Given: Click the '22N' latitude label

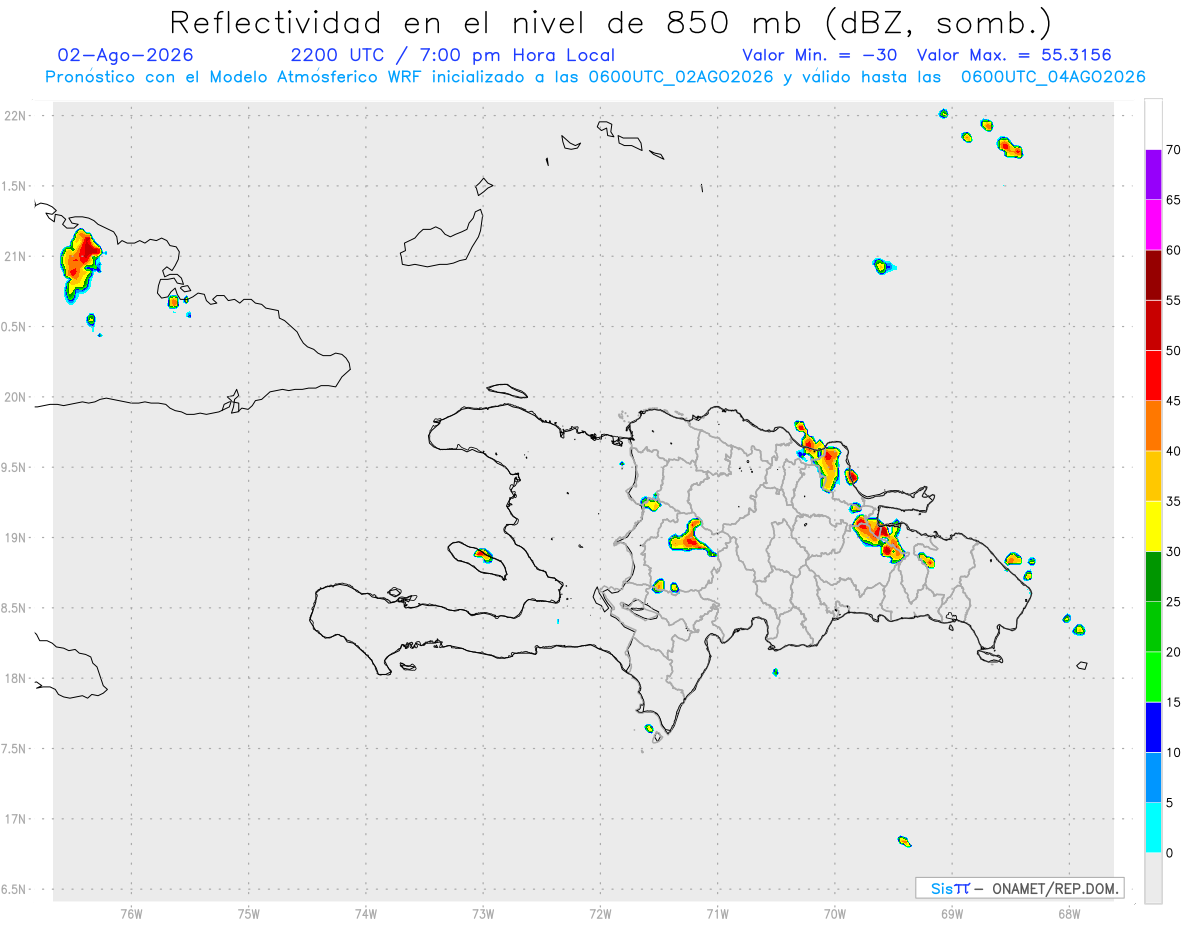Looking at the screenshot, I should [x=15, y=116].
